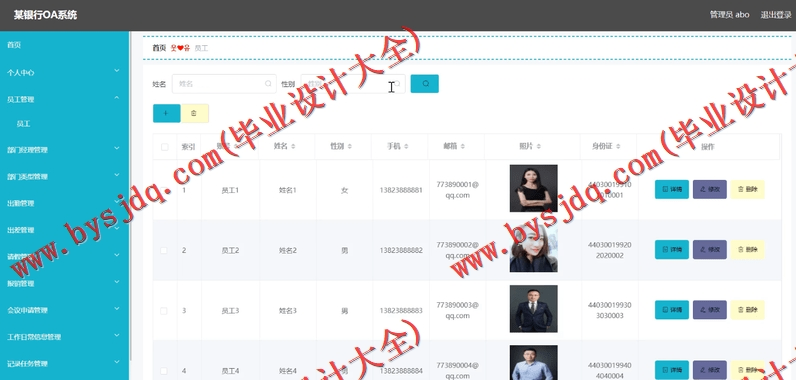Select 员工 submenu item in sidebar
Image resolution: width=796 pixels, height=380 pixels.
(x=23, y=124)
